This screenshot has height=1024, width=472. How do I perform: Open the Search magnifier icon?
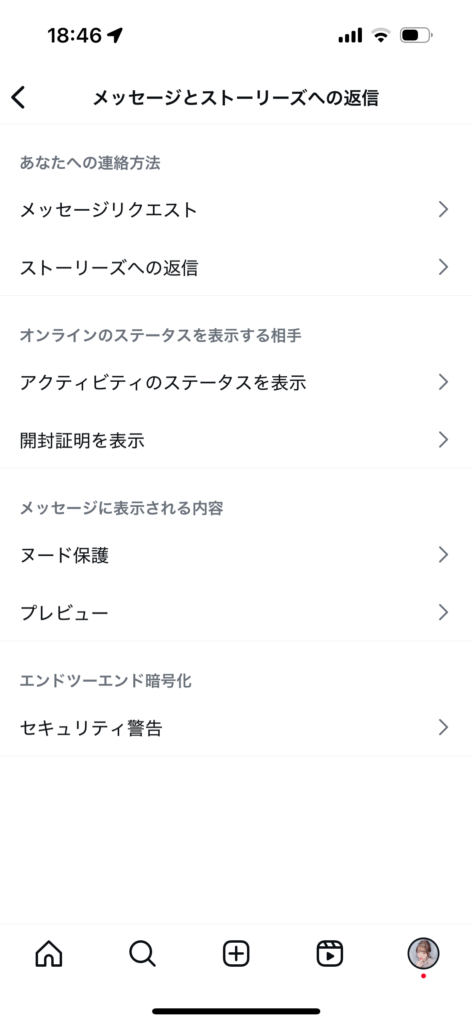[142, 954]
